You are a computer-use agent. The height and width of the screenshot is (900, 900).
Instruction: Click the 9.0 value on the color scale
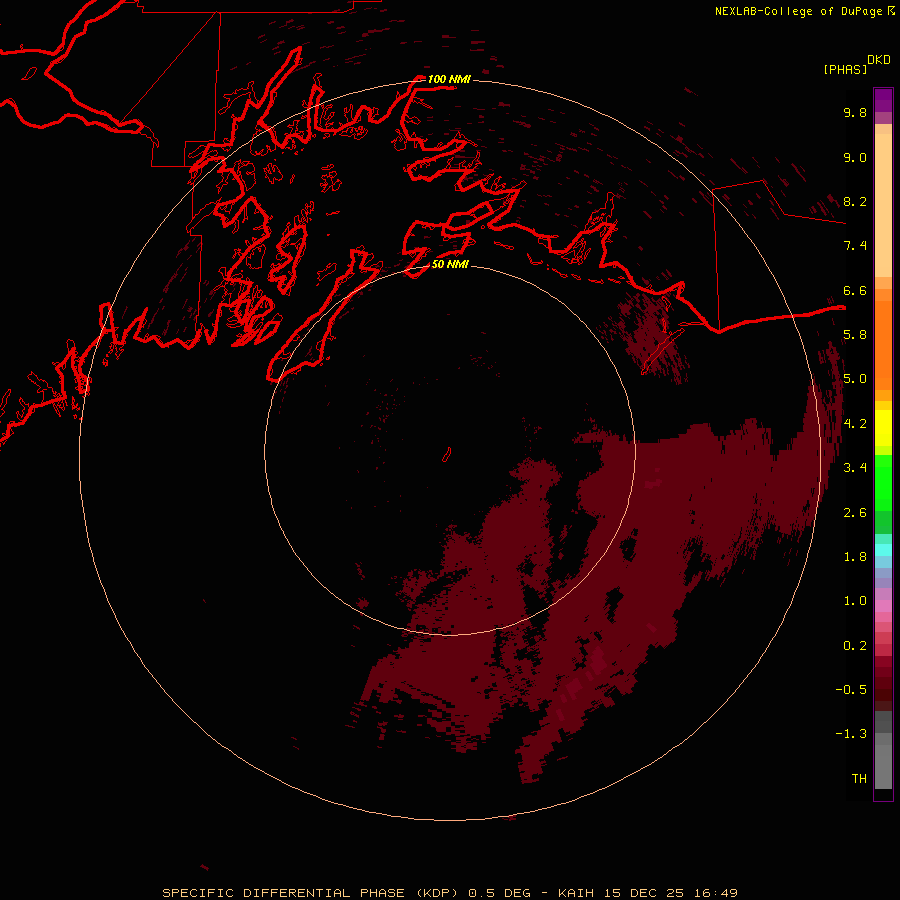[x=855, y=157]
